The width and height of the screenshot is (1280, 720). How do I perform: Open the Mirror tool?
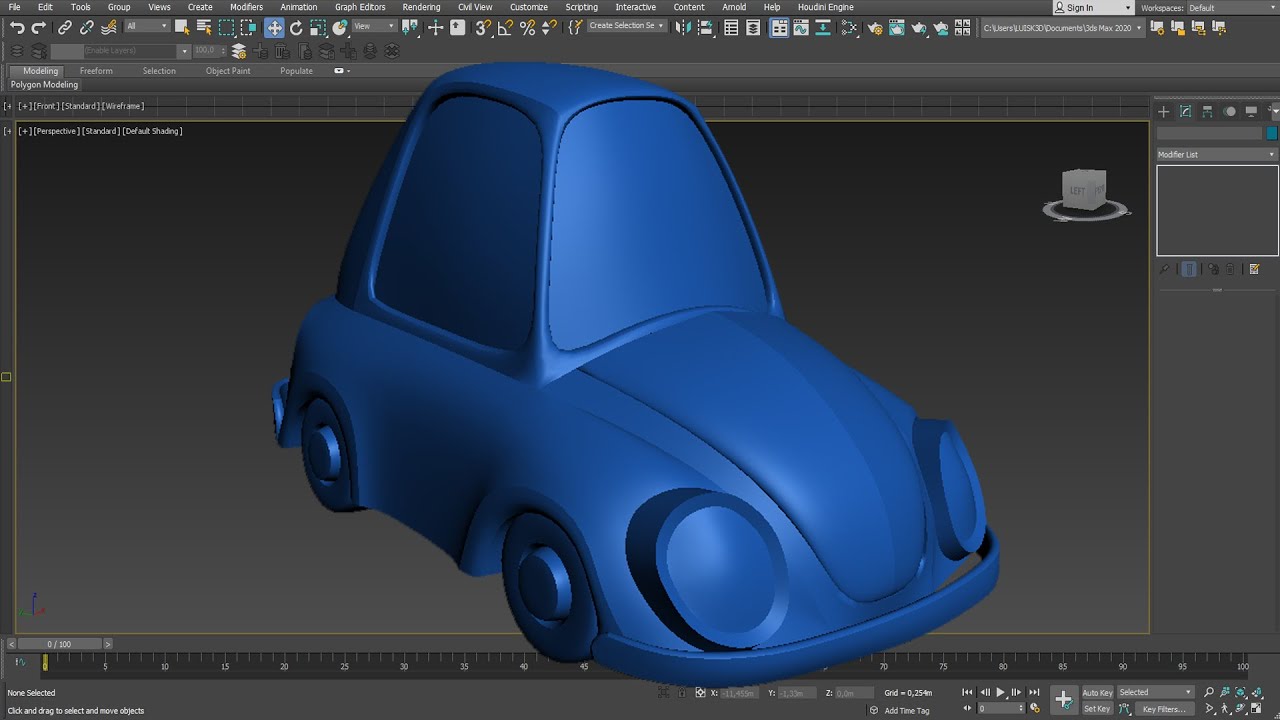[x=683, y=28]
